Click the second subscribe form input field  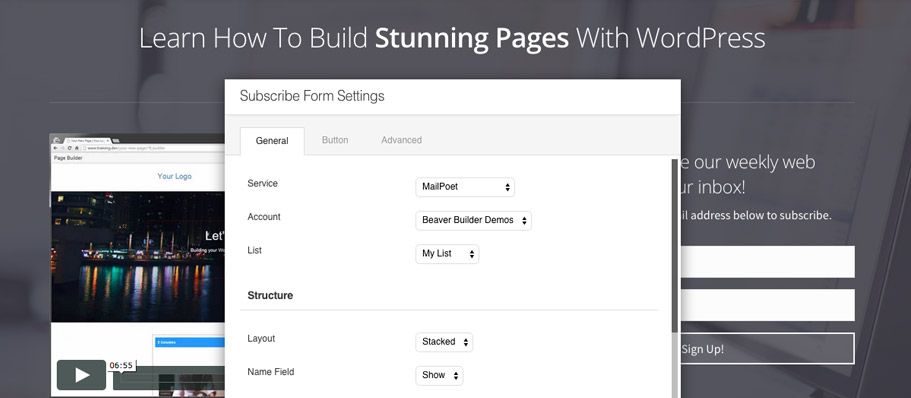coord(767,305)
